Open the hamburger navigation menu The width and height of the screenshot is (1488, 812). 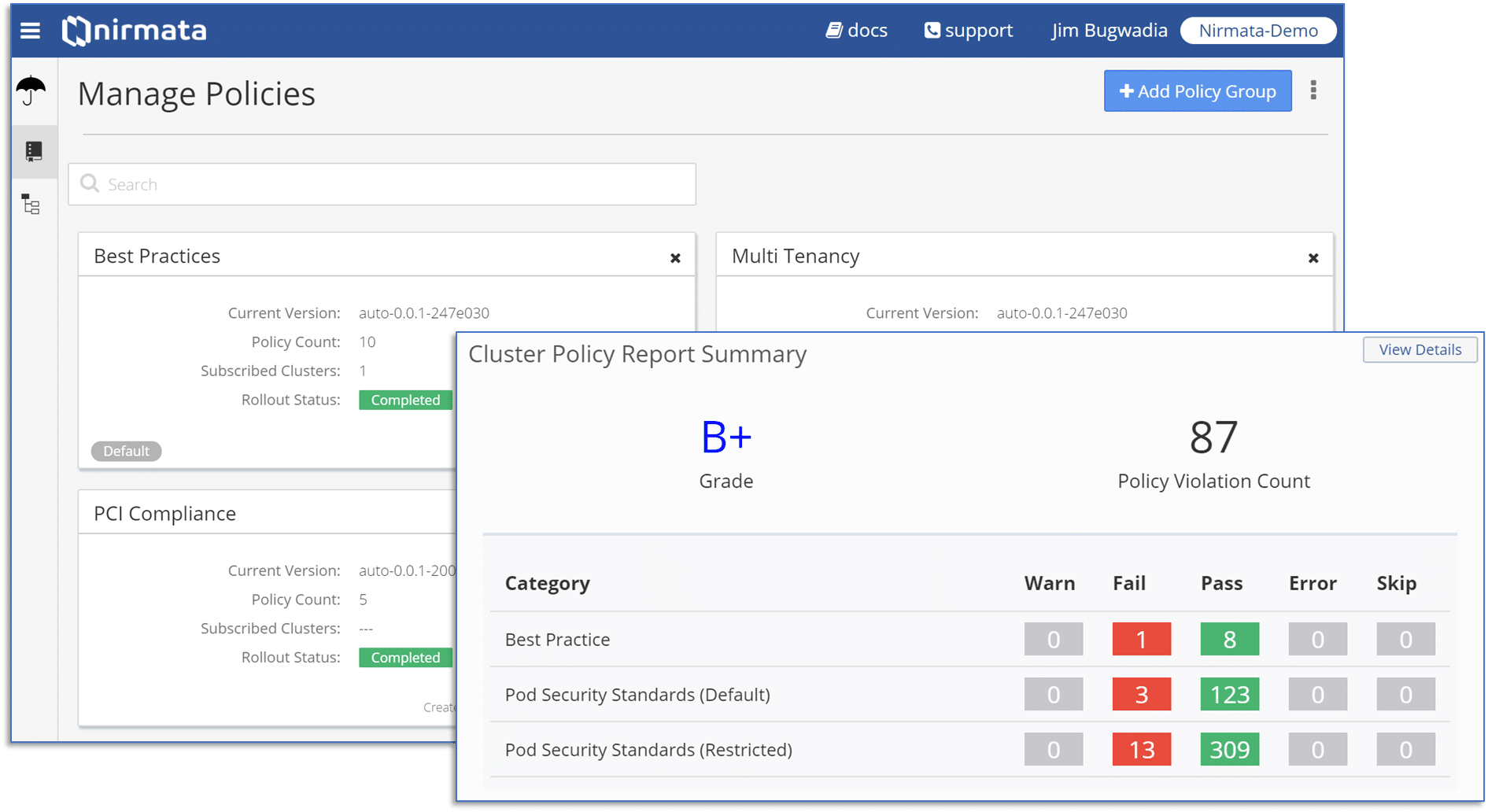(x=30, y=31)
